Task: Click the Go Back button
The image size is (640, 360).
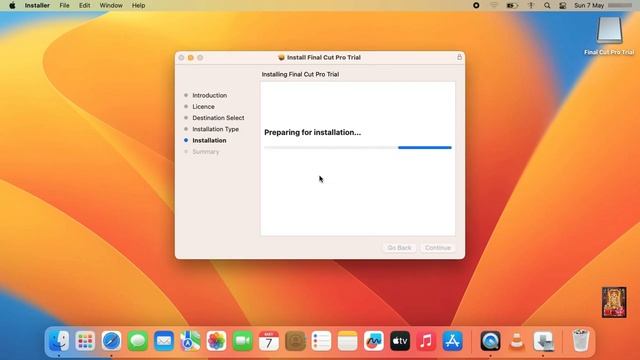Action: [x=399, y=248]
